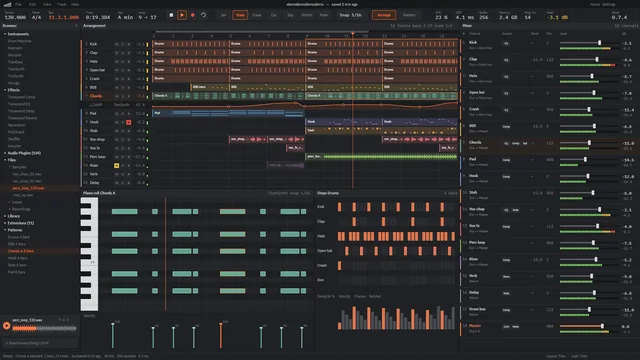The width and height of the screenshot is (640, 360).
Task: Open the Edit menu
Action: 33,4
